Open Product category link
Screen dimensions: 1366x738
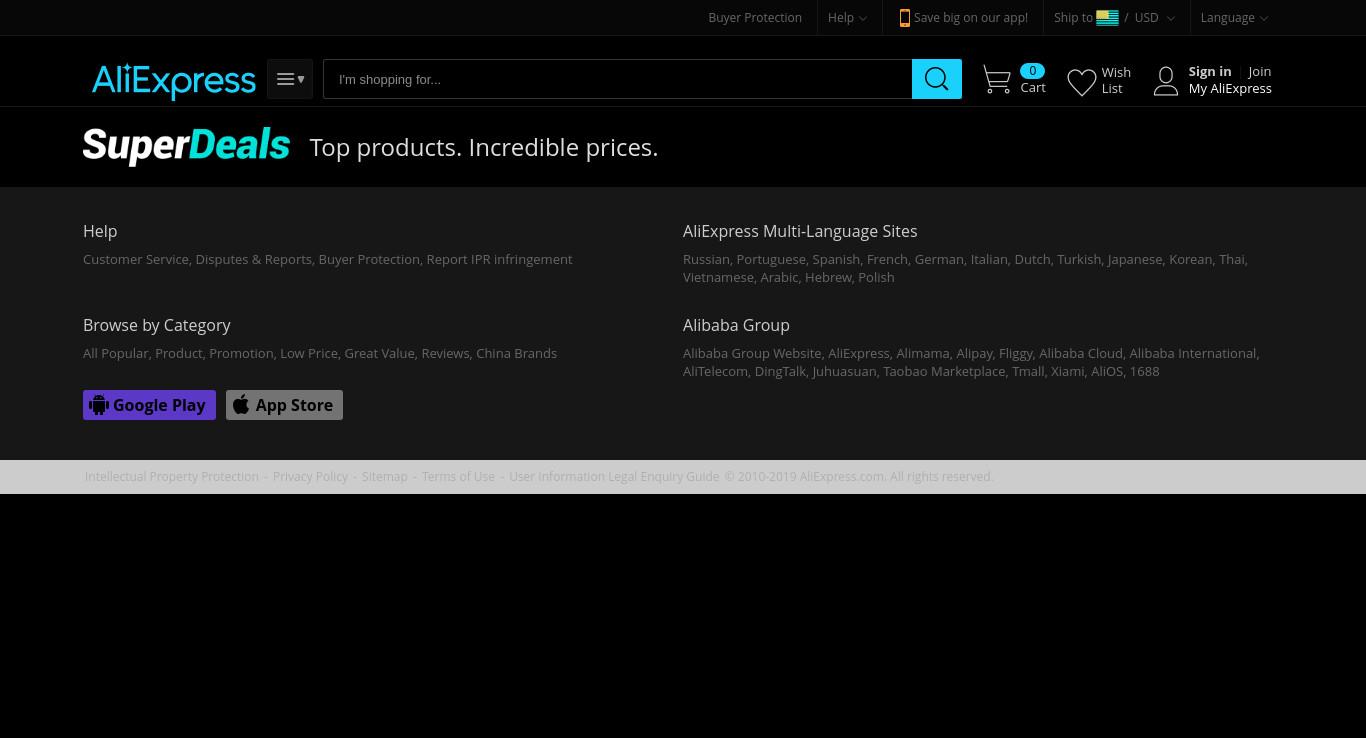click(179, 353)
